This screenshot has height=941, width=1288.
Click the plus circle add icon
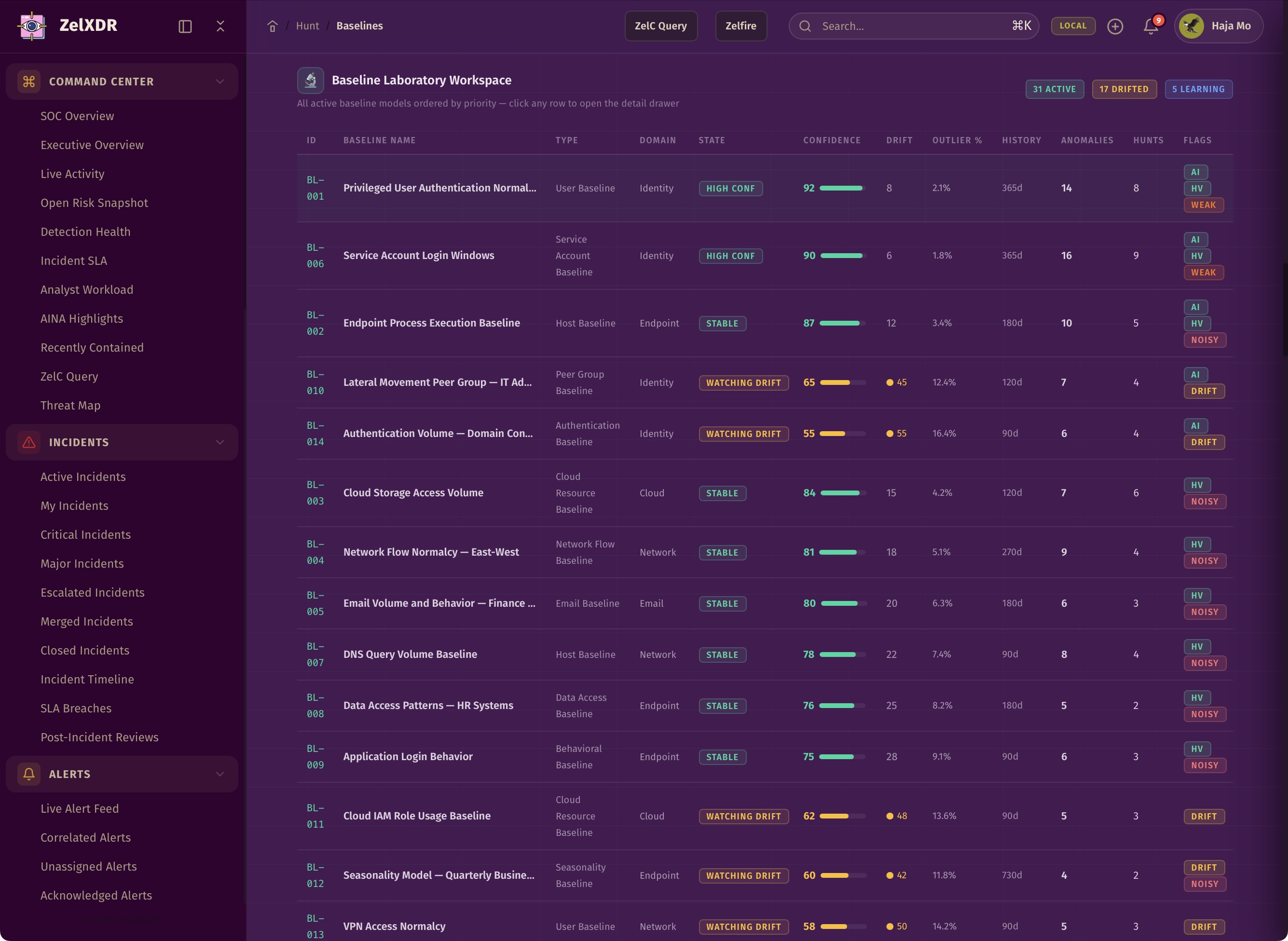coord(1115,26)
